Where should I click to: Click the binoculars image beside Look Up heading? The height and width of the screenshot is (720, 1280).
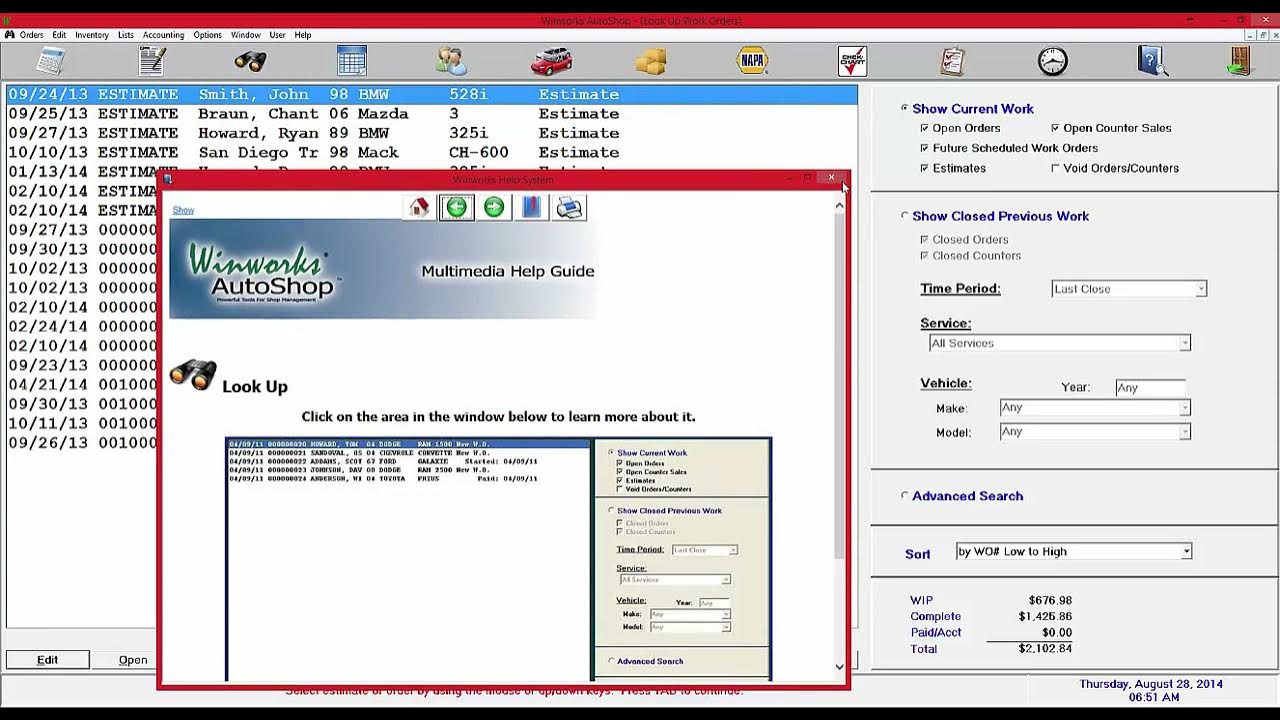click(x=193, y=375)
